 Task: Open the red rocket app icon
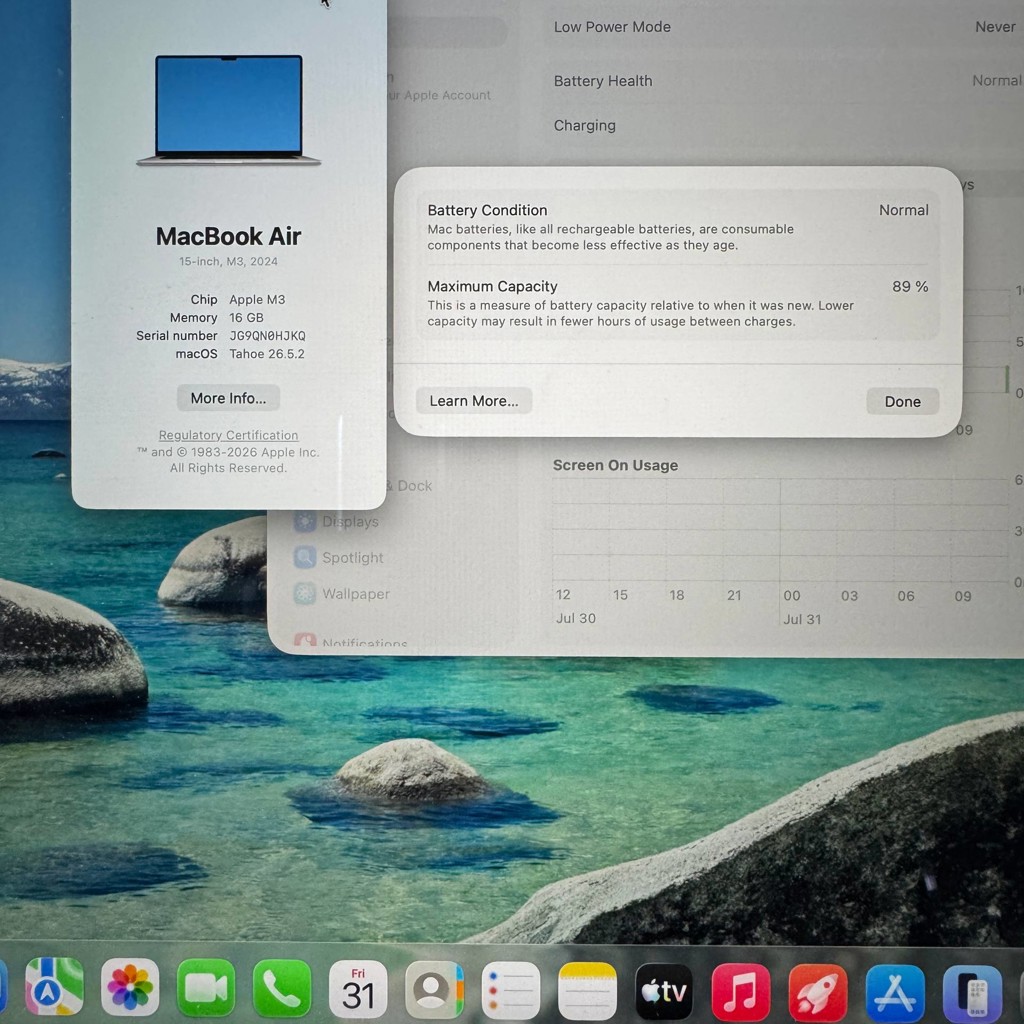pos(818,993)
